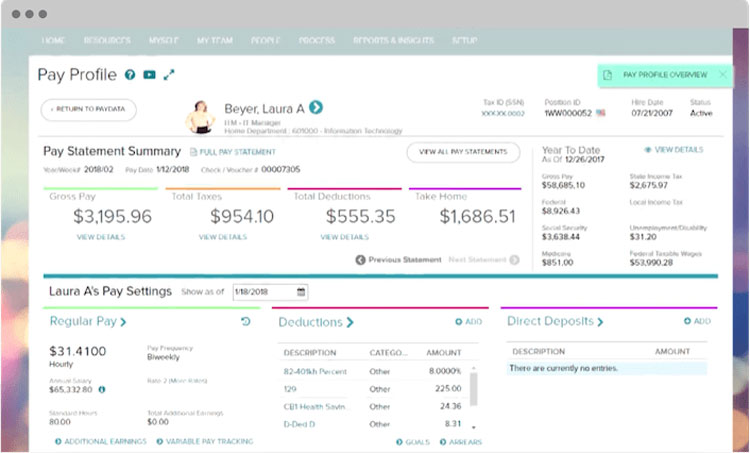The width and height of the screenshot is (750, 453).
Task: Open Additional Earnings
Action: point(101,442)
